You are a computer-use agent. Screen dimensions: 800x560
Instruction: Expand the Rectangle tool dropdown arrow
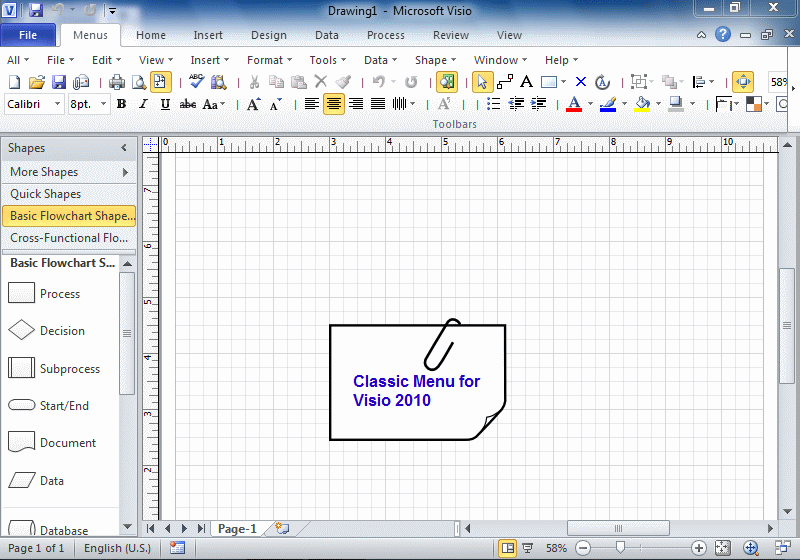pos(563,82)
